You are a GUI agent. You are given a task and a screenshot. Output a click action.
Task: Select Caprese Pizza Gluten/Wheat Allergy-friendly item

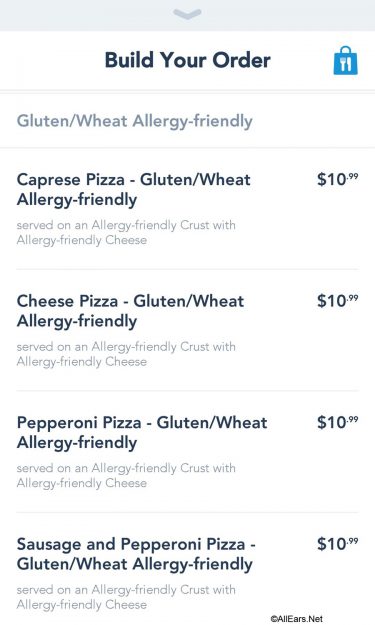(187, 209)
